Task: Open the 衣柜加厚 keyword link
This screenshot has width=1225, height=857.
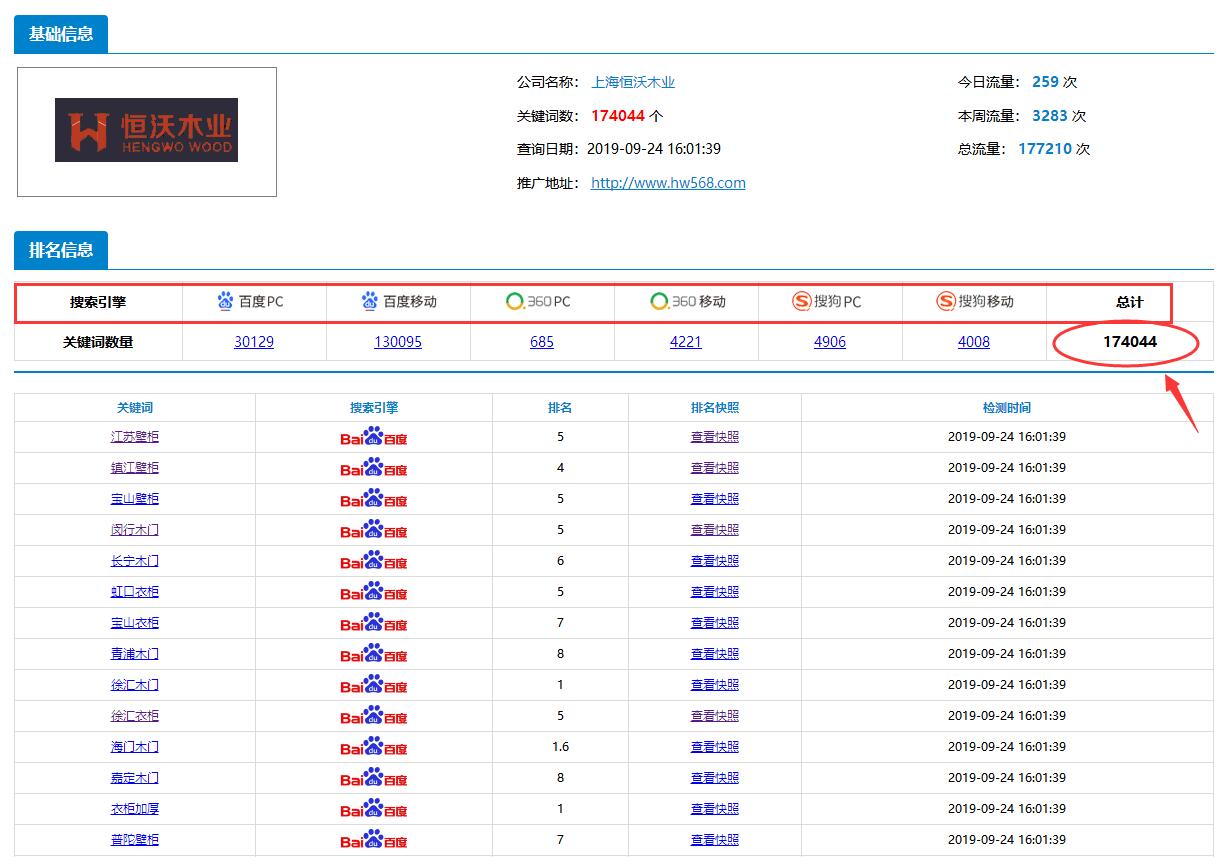Action: tap(135, 809)
